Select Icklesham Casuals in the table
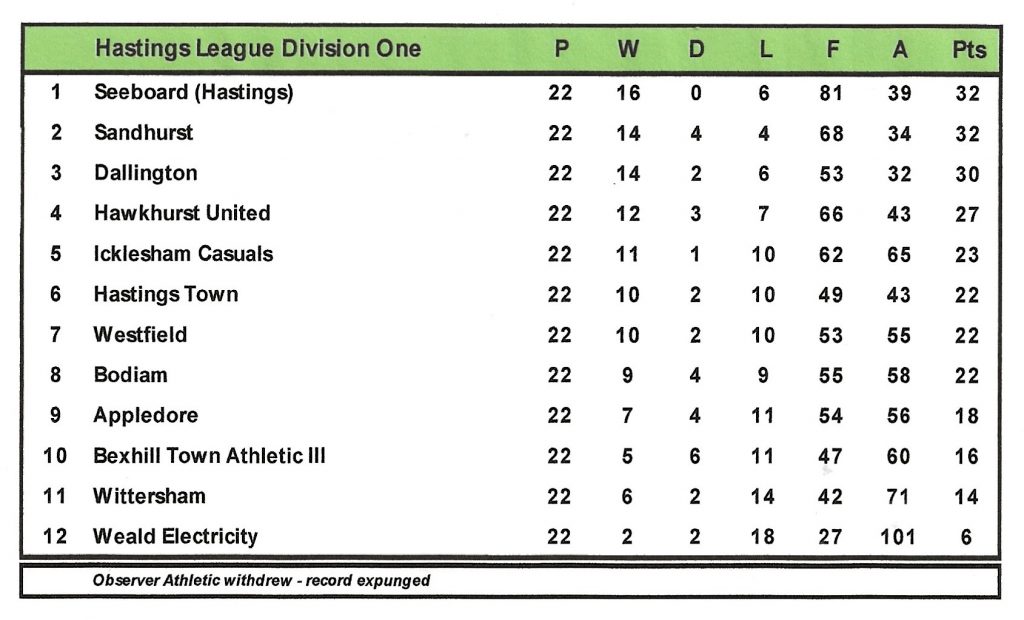The width and height of the screenshot is (1024, 620). pos(183,254)
